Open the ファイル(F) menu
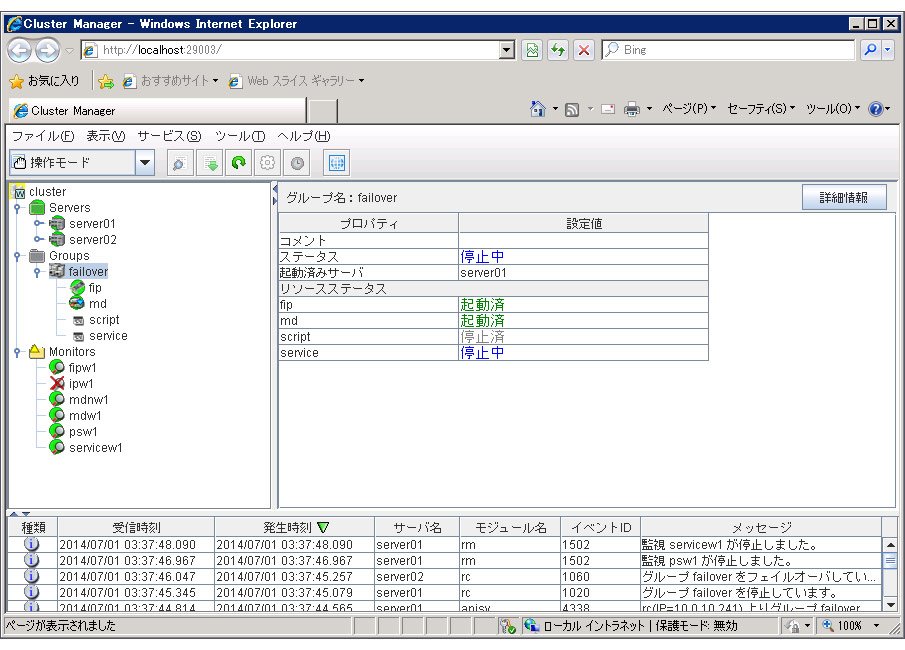The height and width of the screenshot is (650, 905). click(43, 136)
